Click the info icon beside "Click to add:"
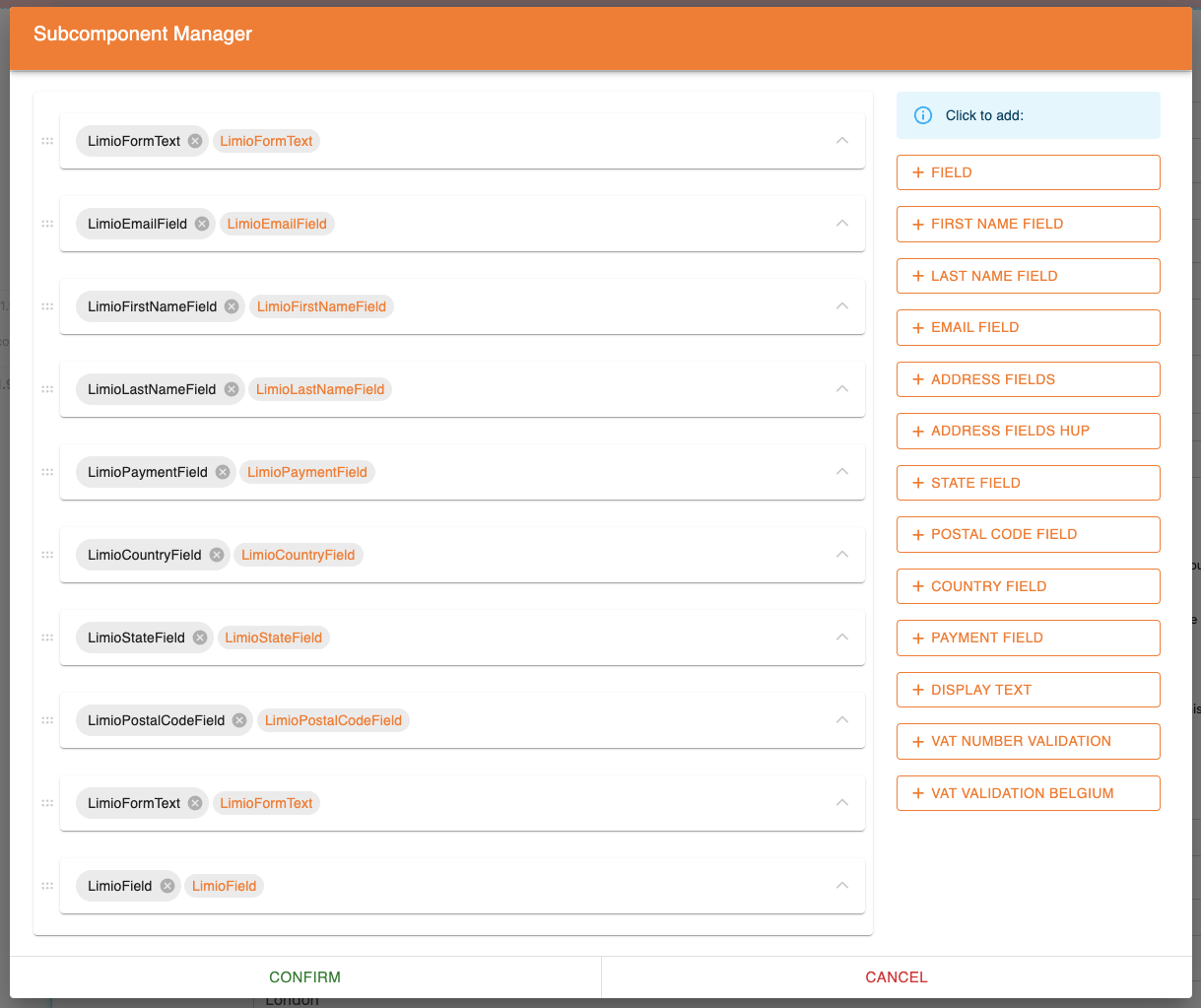The image size is (1201, 1008). 923,115
